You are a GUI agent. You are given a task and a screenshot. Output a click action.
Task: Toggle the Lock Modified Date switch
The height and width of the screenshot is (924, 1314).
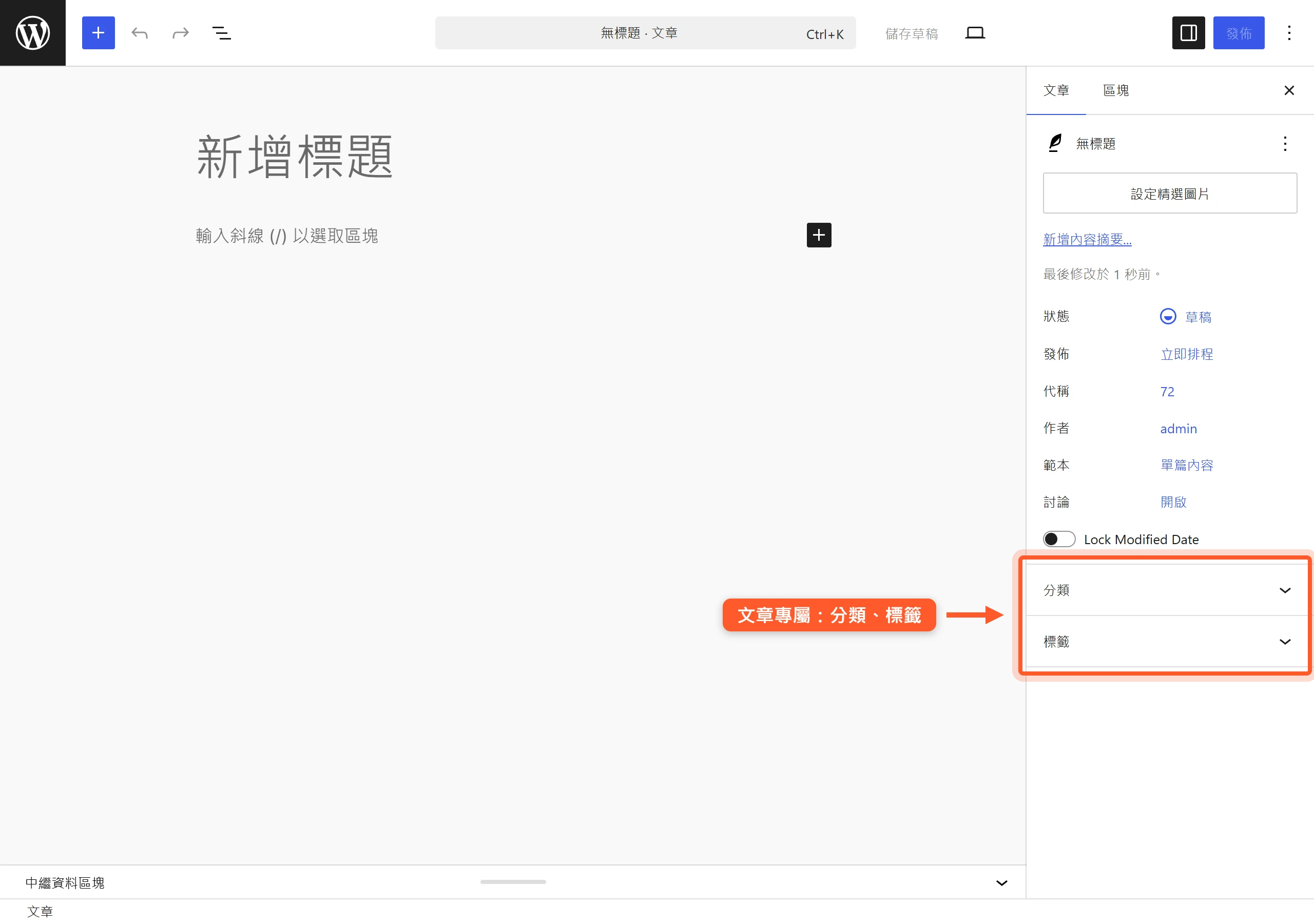(1059, 540)
